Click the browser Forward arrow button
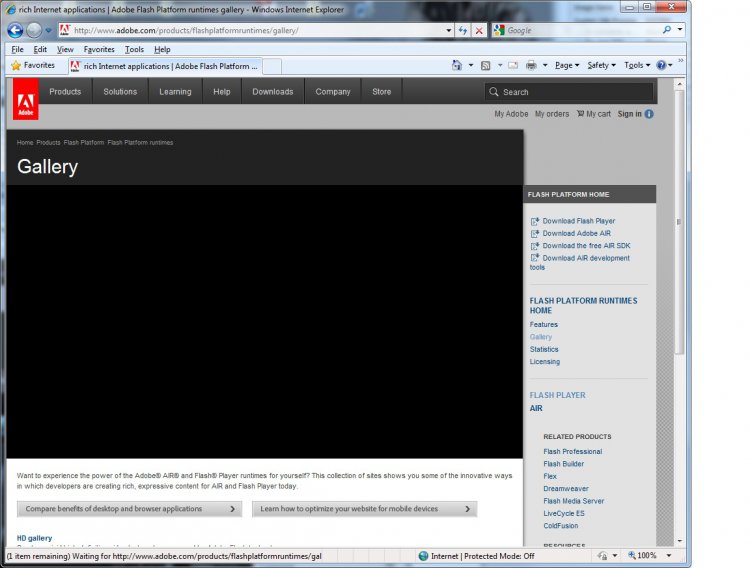The width and height of the screenshot is (750, 568). (x=34, y=30)
